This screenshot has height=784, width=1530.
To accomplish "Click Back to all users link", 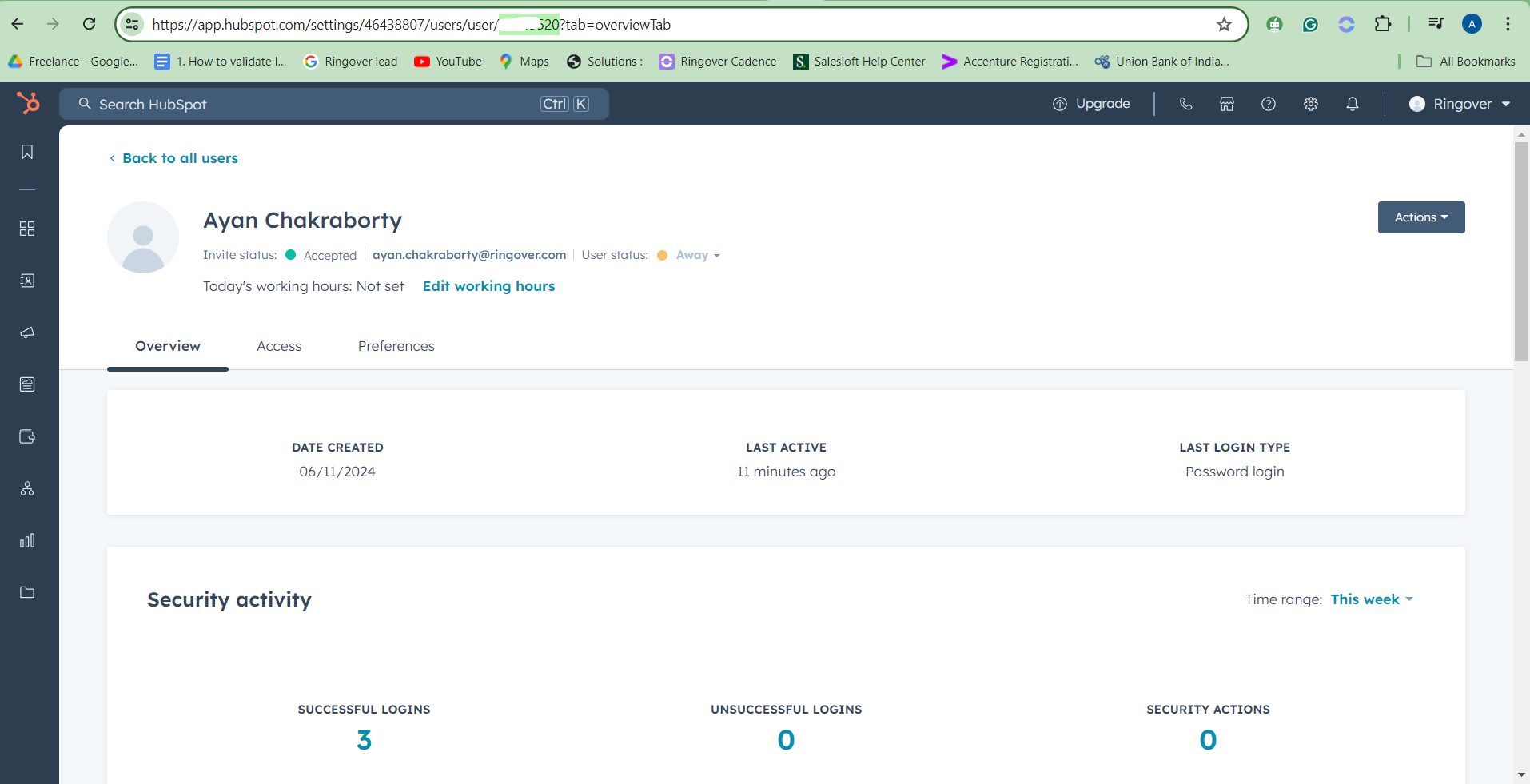I will pos(173,158).
